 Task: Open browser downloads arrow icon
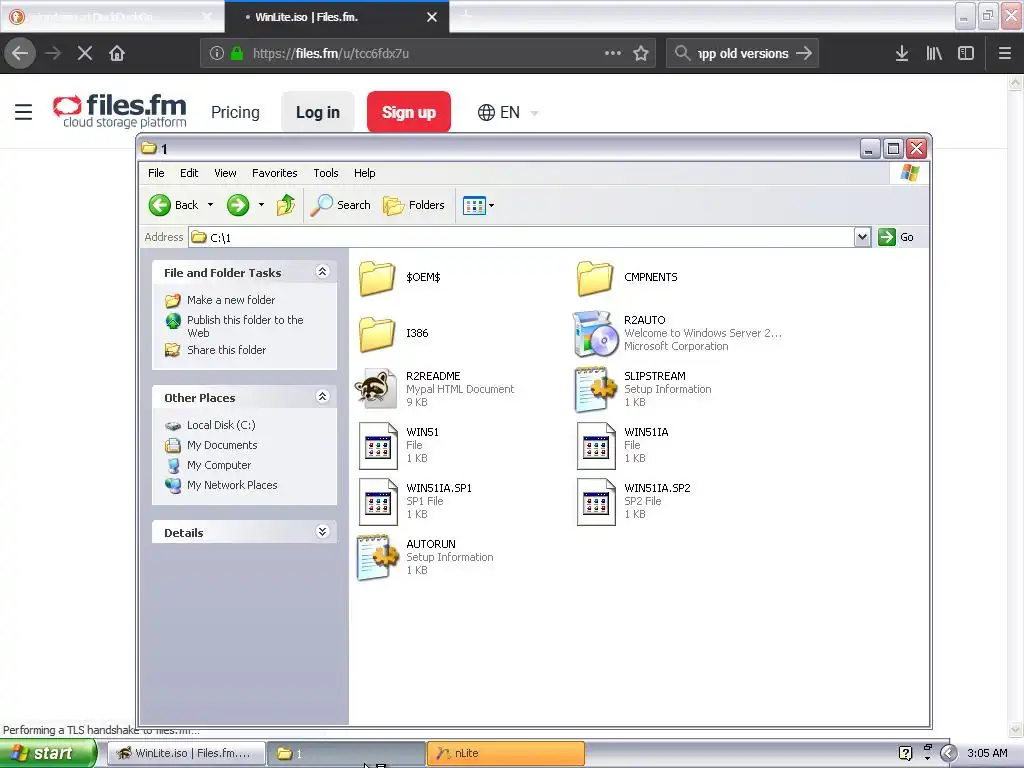pos(902,54)
